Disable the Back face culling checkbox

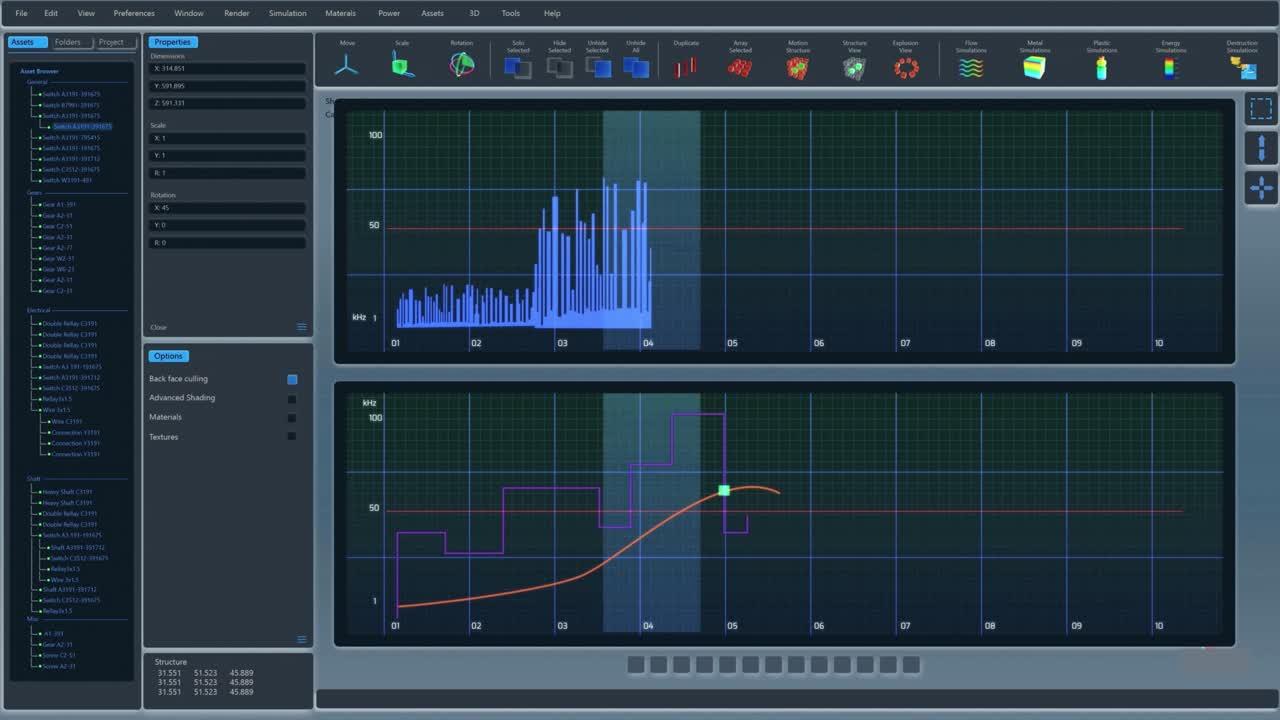(x=292, y=379)
